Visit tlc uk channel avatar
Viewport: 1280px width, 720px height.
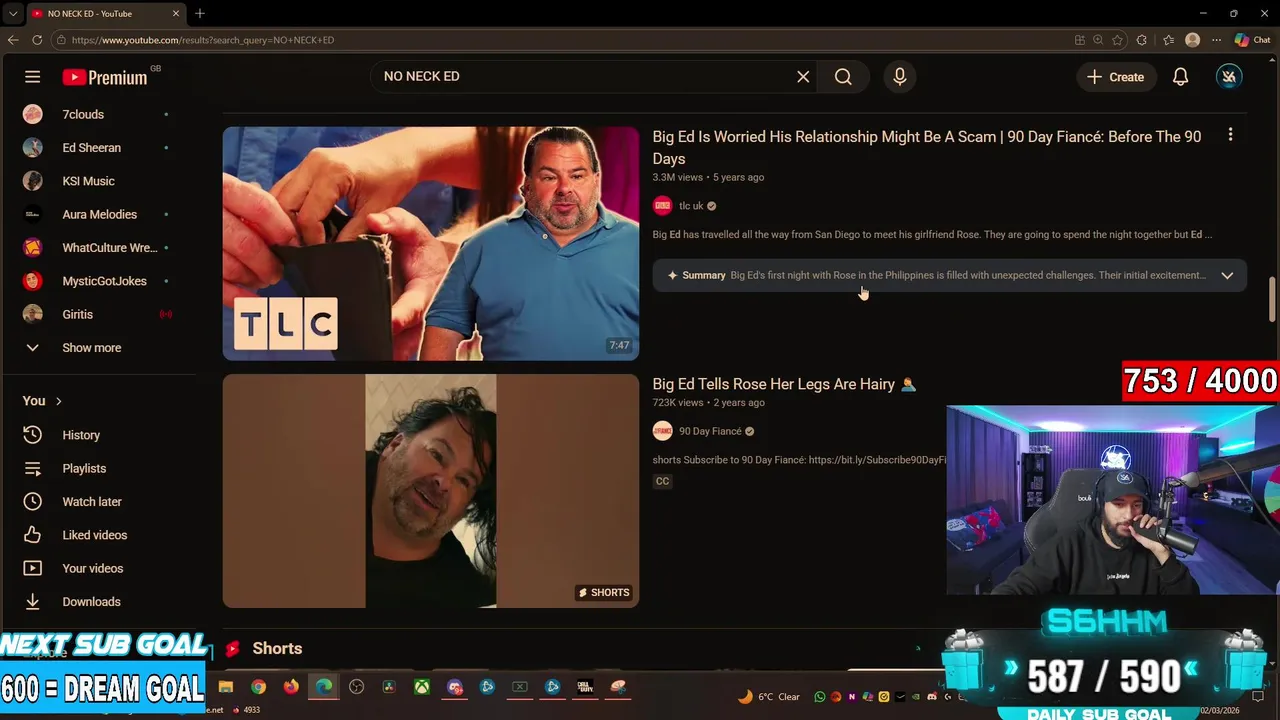click(x=662, y=206)
